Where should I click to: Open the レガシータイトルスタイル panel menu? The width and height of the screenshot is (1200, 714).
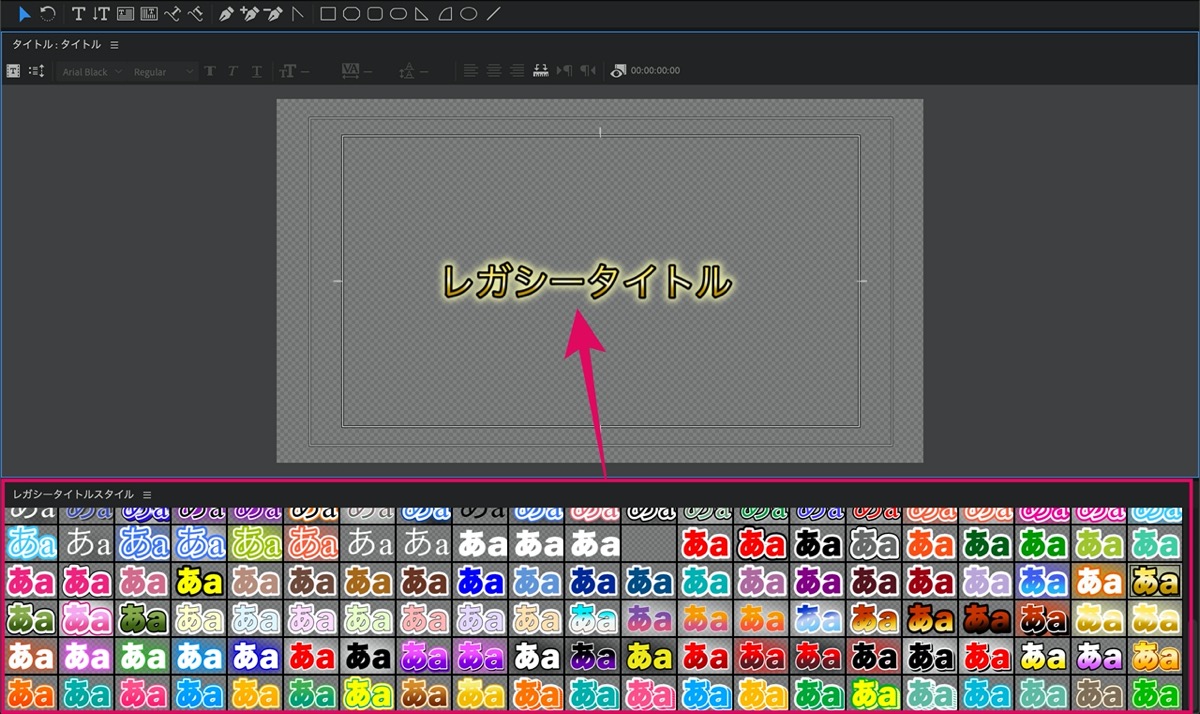pos(147,495)
